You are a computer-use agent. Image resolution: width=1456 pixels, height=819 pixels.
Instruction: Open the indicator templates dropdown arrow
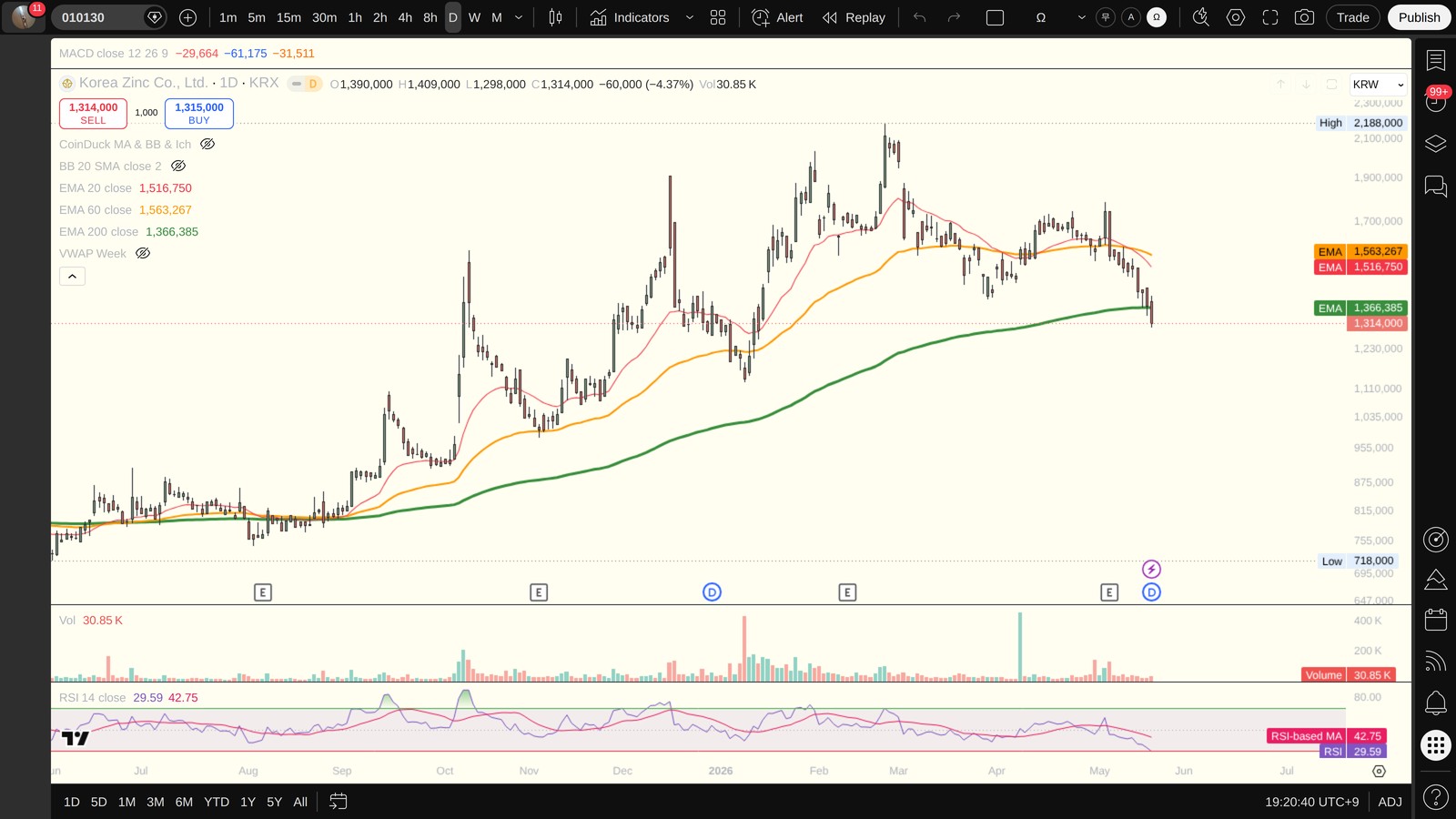(690, 17)
